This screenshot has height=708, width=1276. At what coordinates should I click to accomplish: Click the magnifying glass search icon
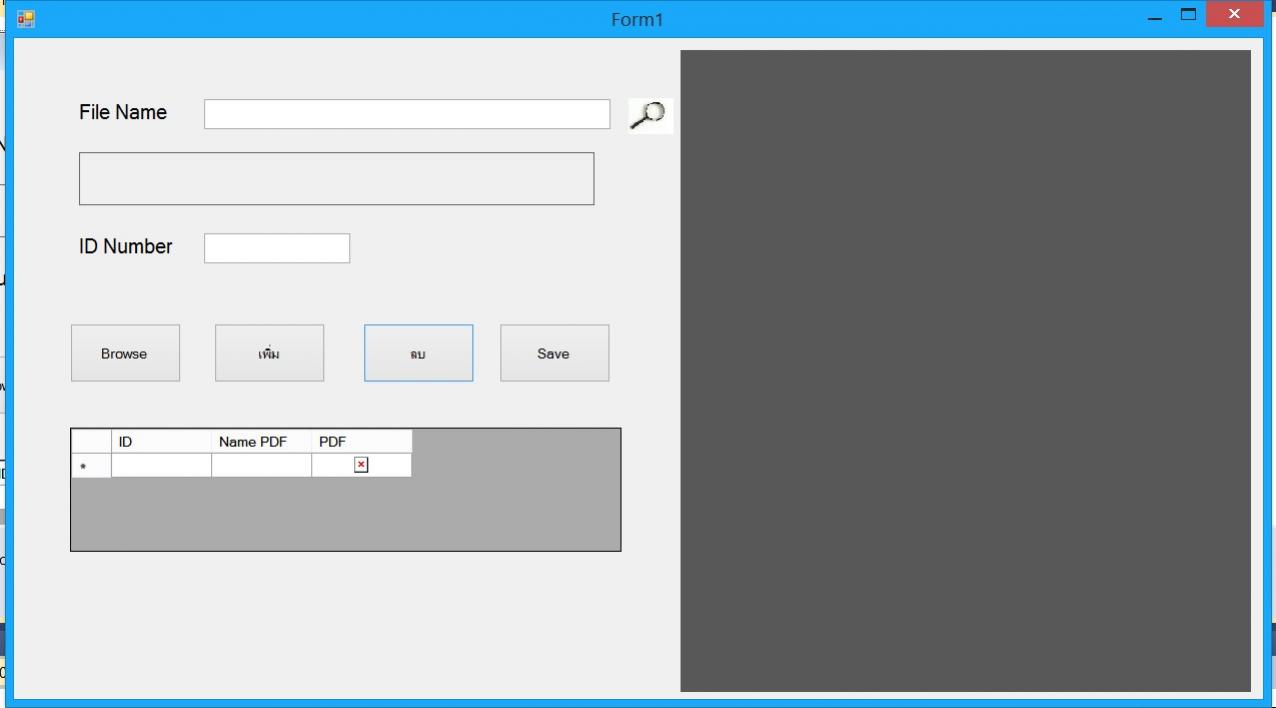tap(650, 115)
